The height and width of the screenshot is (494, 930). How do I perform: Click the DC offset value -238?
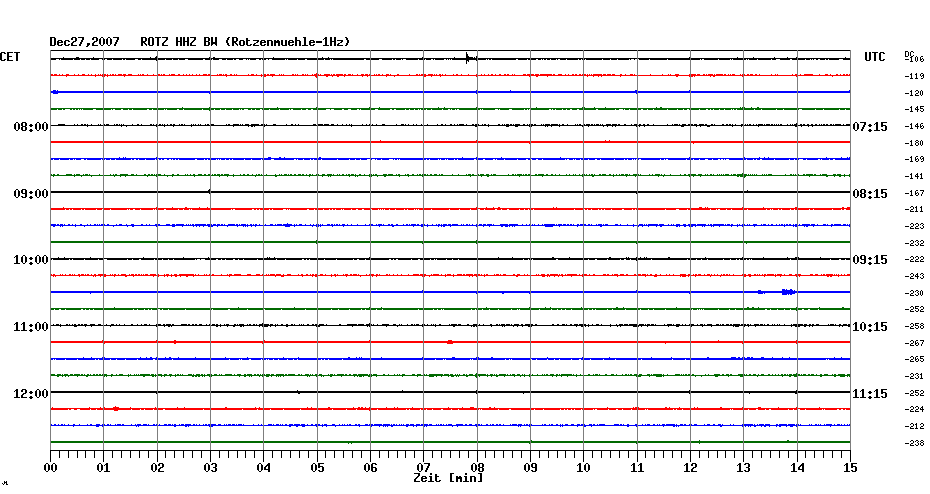tap(915, 443)
